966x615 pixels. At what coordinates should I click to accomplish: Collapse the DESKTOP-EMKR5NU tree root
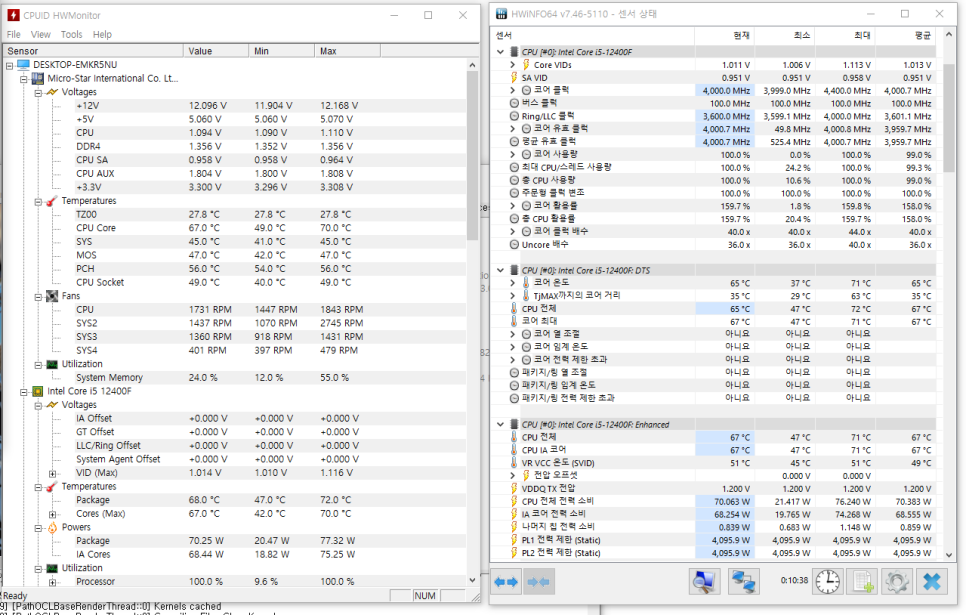(9, 65)
